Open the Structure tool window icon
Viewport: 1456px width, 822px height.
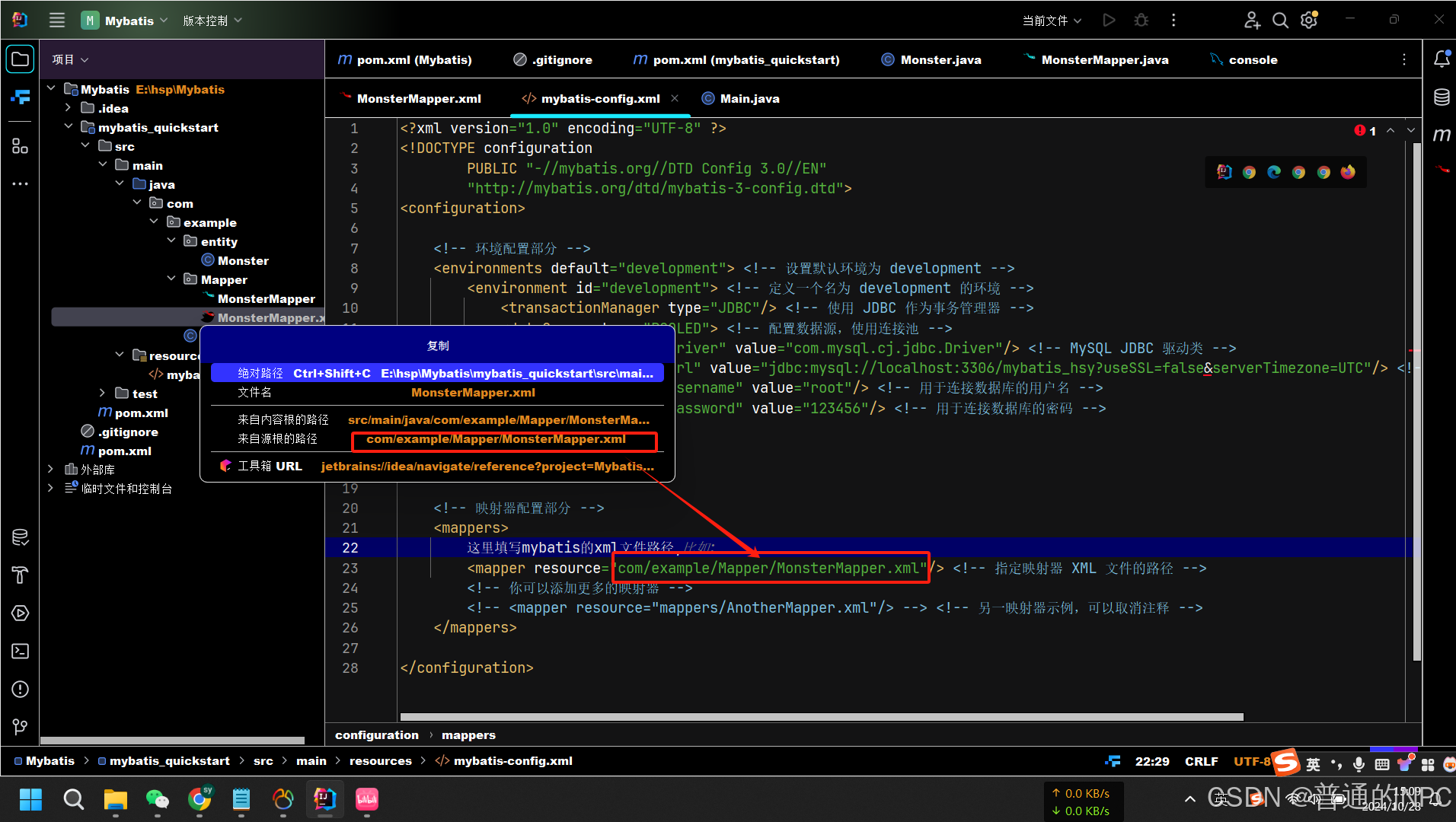(x=21, y=145)
